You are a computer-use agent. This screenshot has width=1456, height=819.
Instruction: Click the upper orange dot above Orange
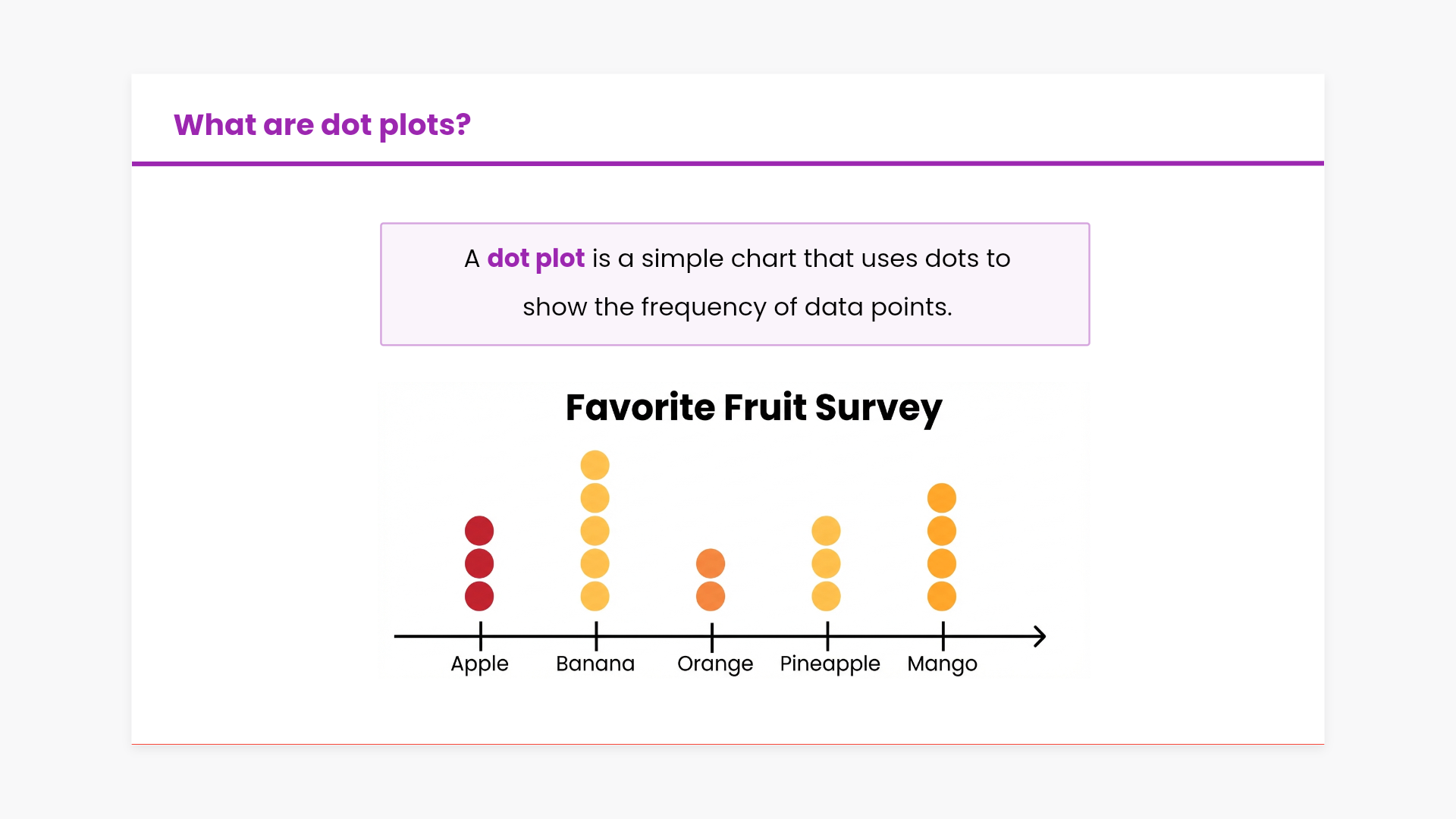click(x=711, y=563)
